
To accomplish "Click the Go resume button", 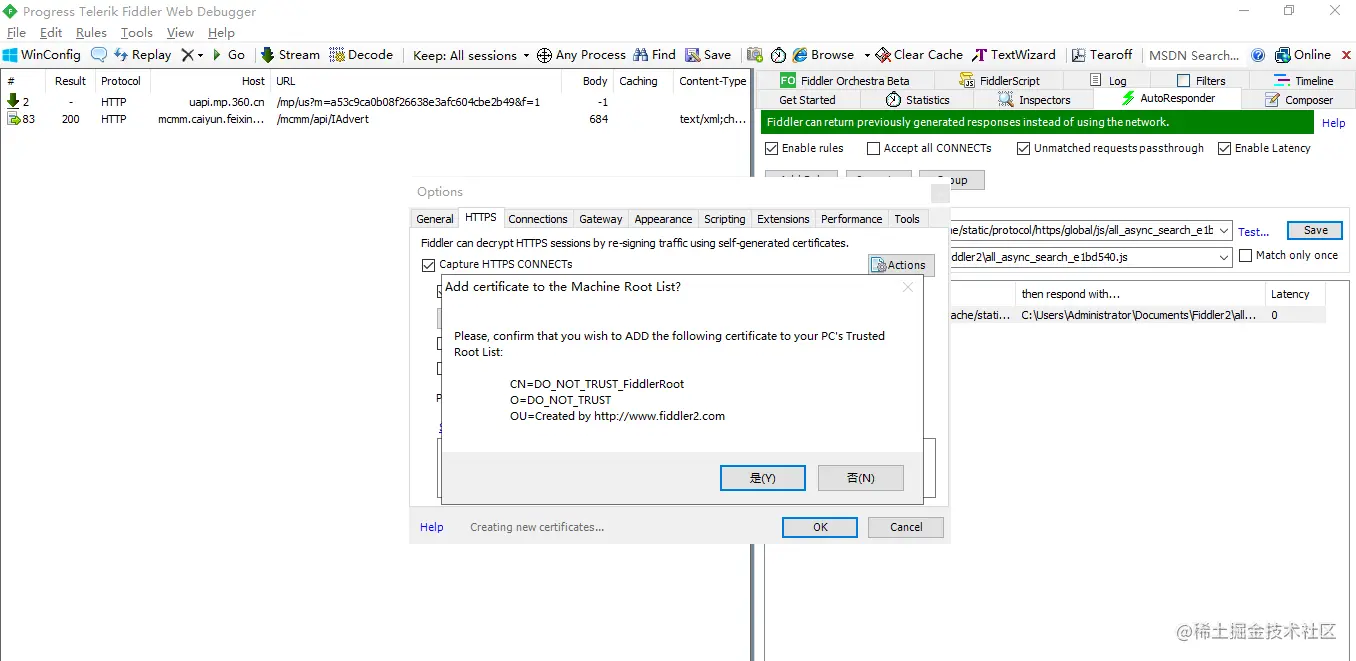I will [x=228, y=55].
